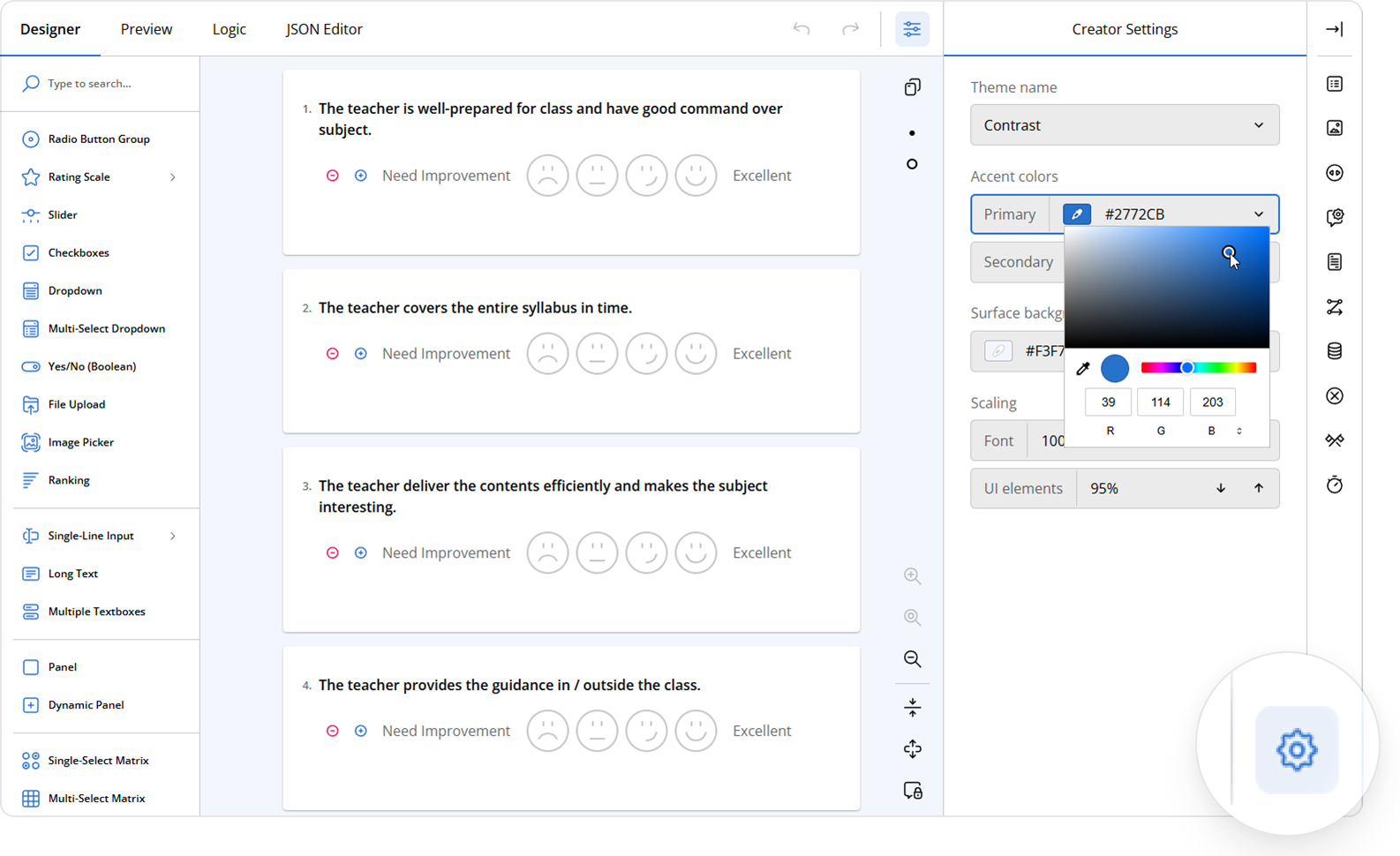Click the collapse all questions icon
The height and width of the screenshot is (856, 1400).
click(913, 707)
